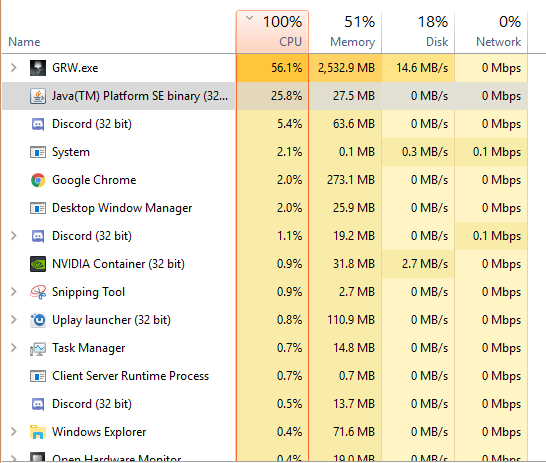Click the 14.6 MB/s disk value
Screen dimensions: 546x463
click(422, 68)
